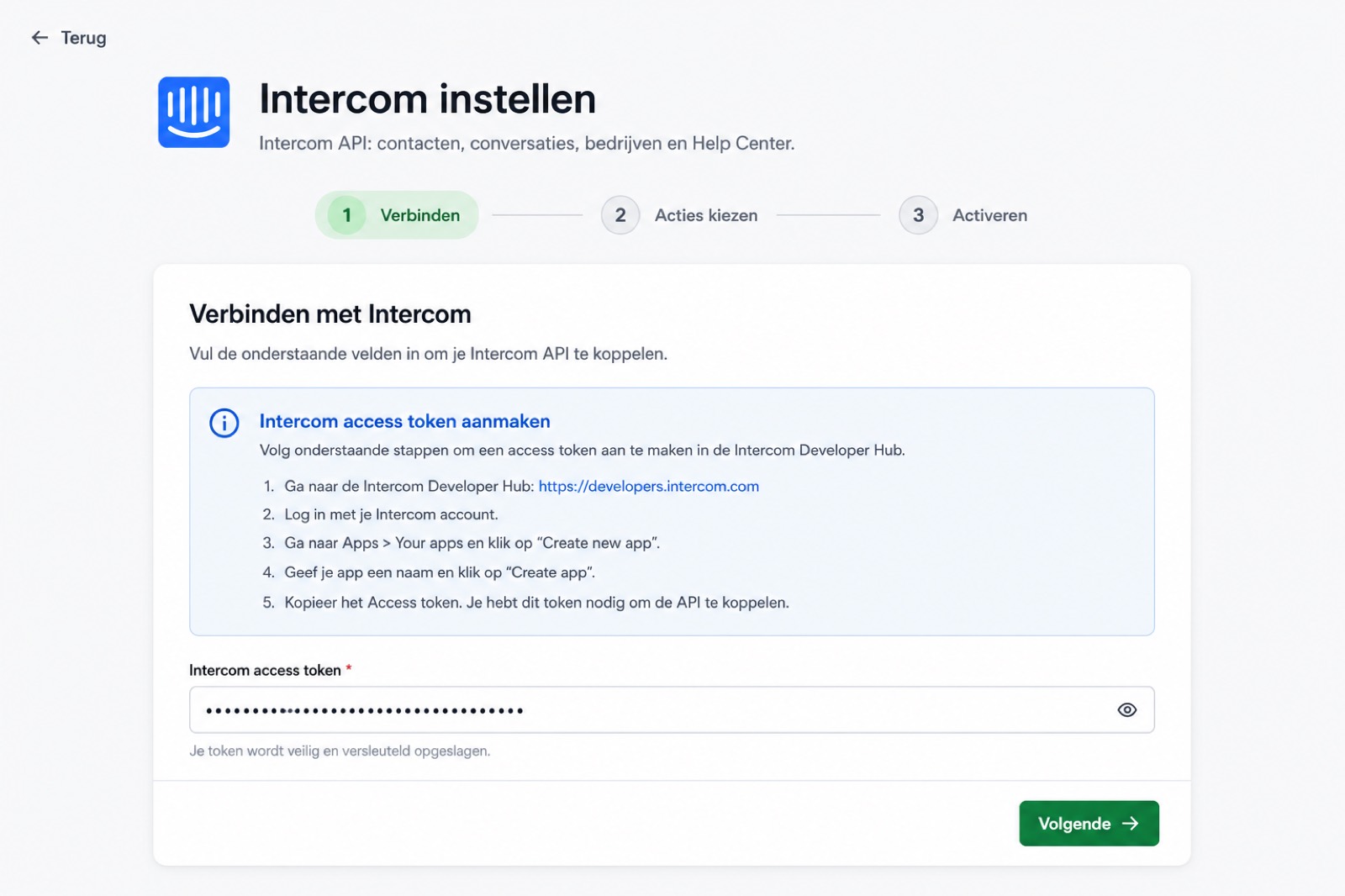Select step 1 Verbinden
This screenshot has width=1345, height=896.
(x=397, y=215)
